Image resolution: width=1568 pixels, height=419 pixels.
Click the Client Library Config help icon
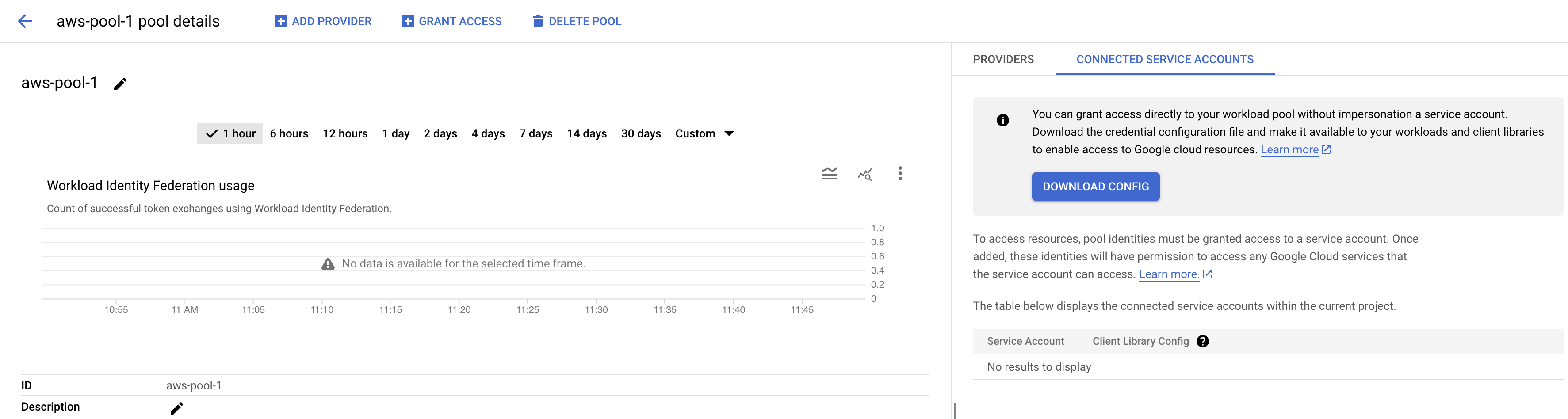pyautogui.click(x=1202, y=341)
